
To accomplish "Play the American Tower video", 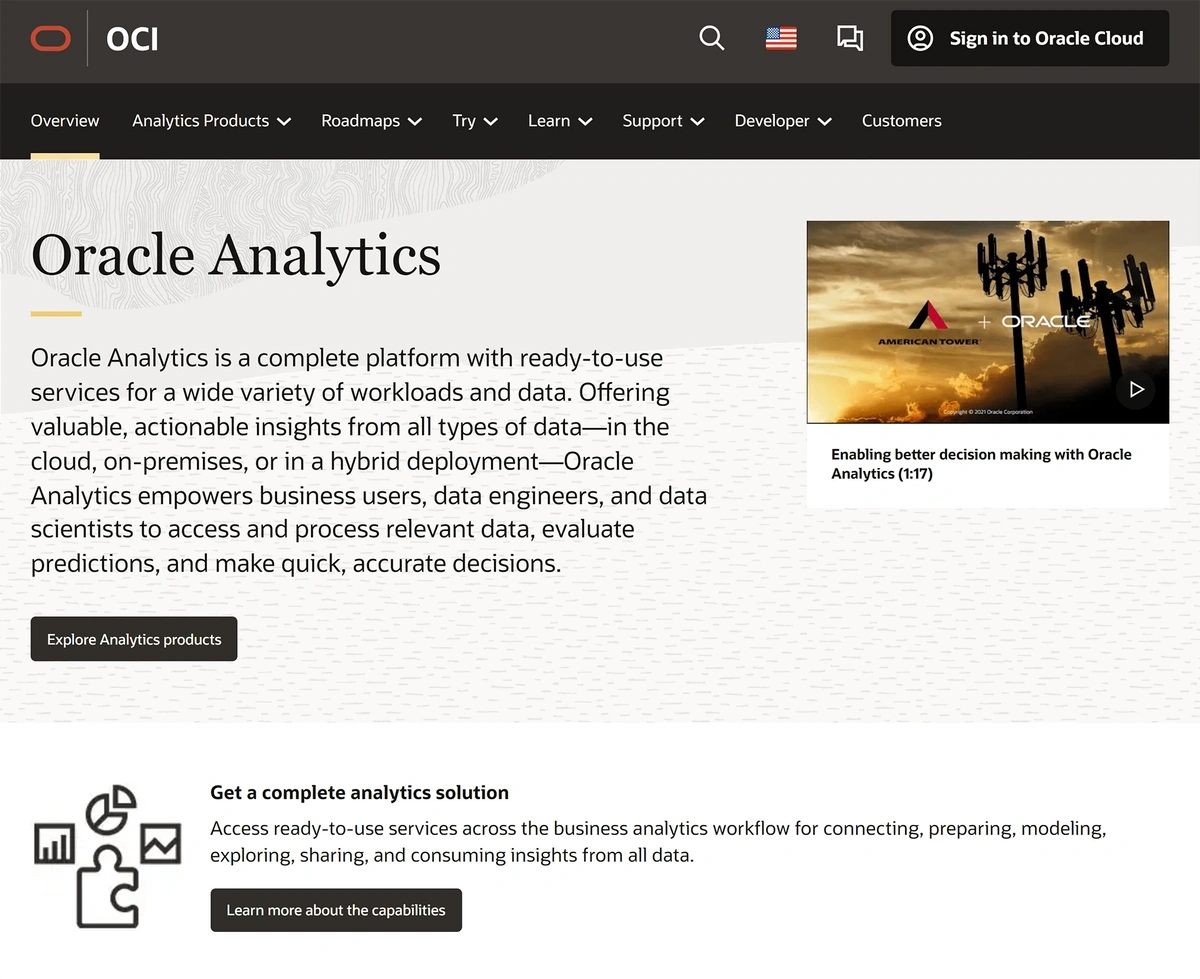I will click(x=1136, y=389).
